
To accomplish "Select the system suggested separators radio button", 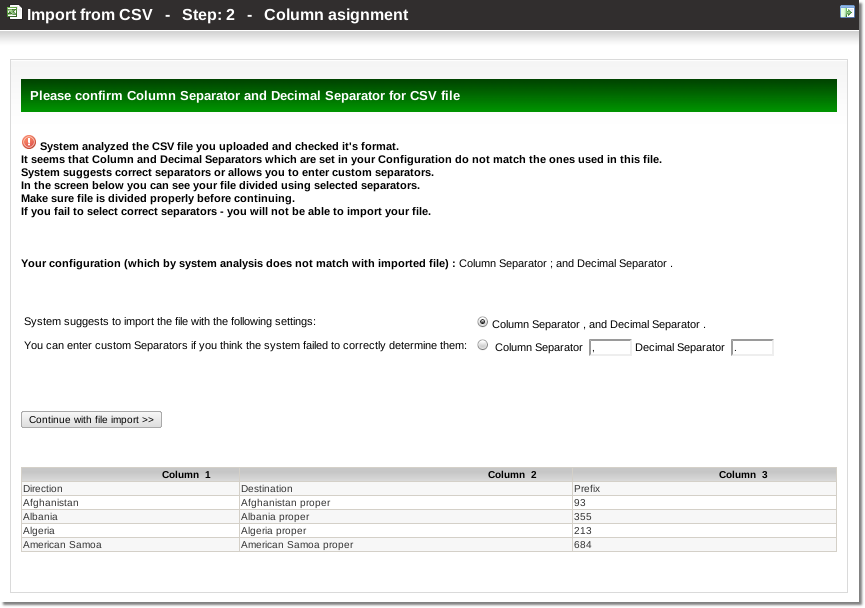I will [483, 322].
